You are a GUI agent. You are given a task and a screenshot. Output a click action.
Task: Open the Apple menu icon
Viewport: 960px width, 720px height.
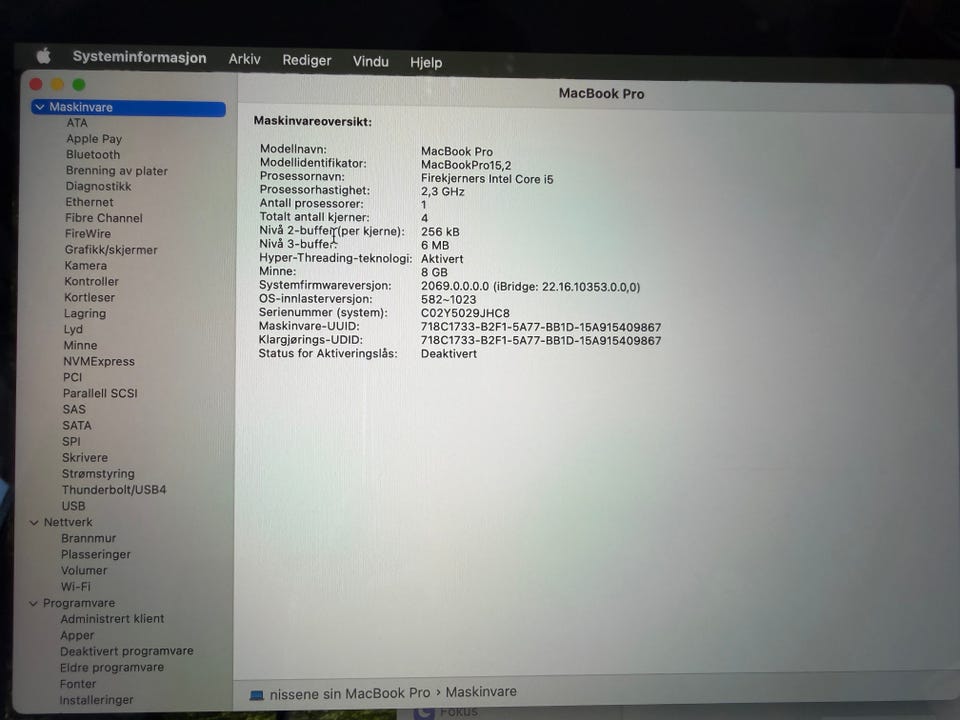[x=43, y=56]
